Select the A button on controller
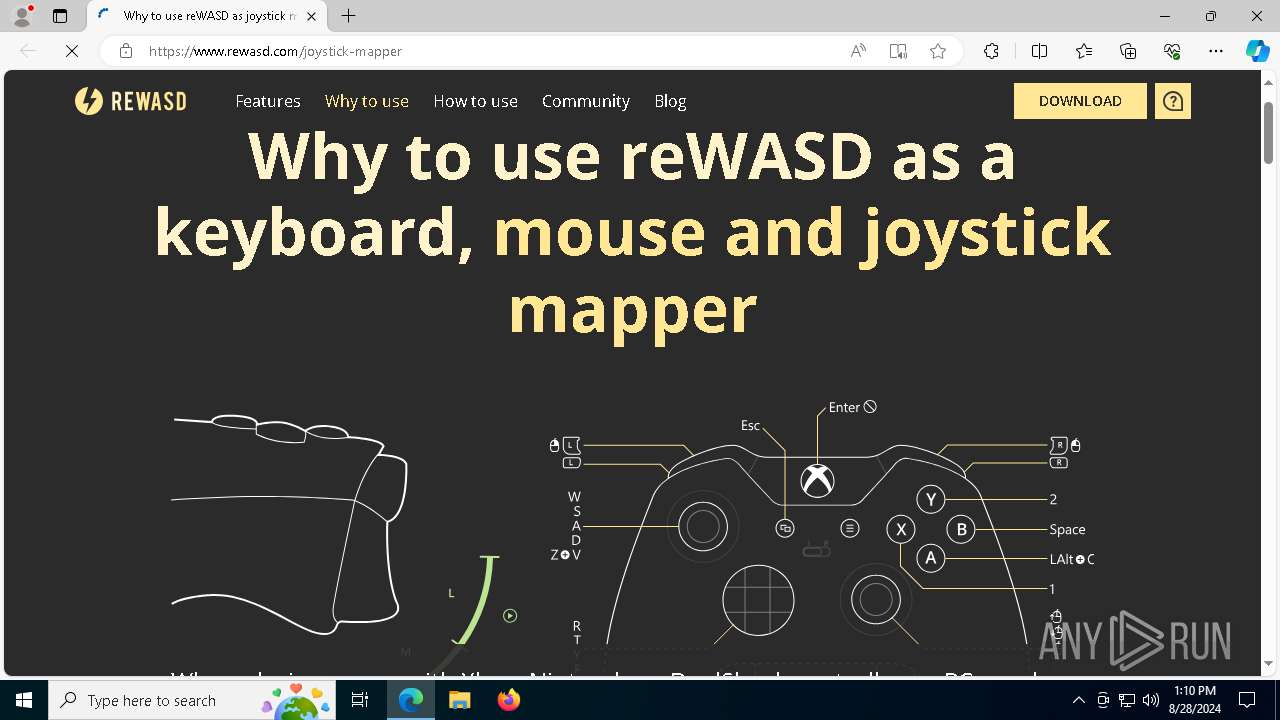The image size is (1280, 720). [931, 558]
